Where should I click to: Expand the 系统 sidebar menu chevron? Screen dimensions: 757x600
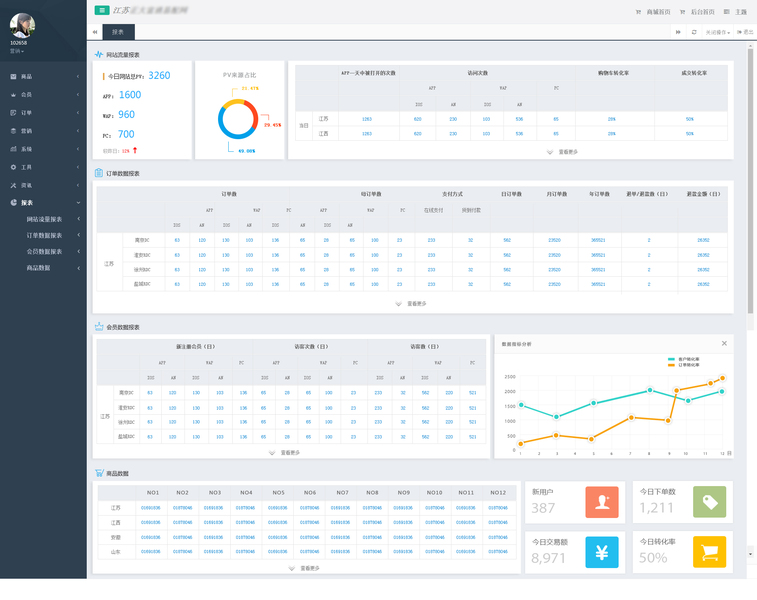(78, 149)
